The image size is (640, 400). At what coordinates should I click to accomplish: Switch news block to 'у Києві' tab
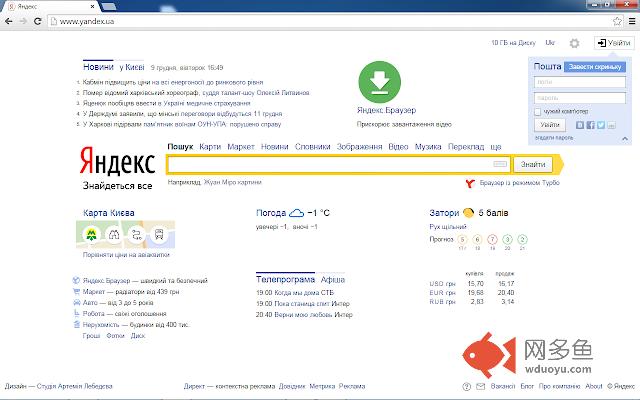click(132, 67)
